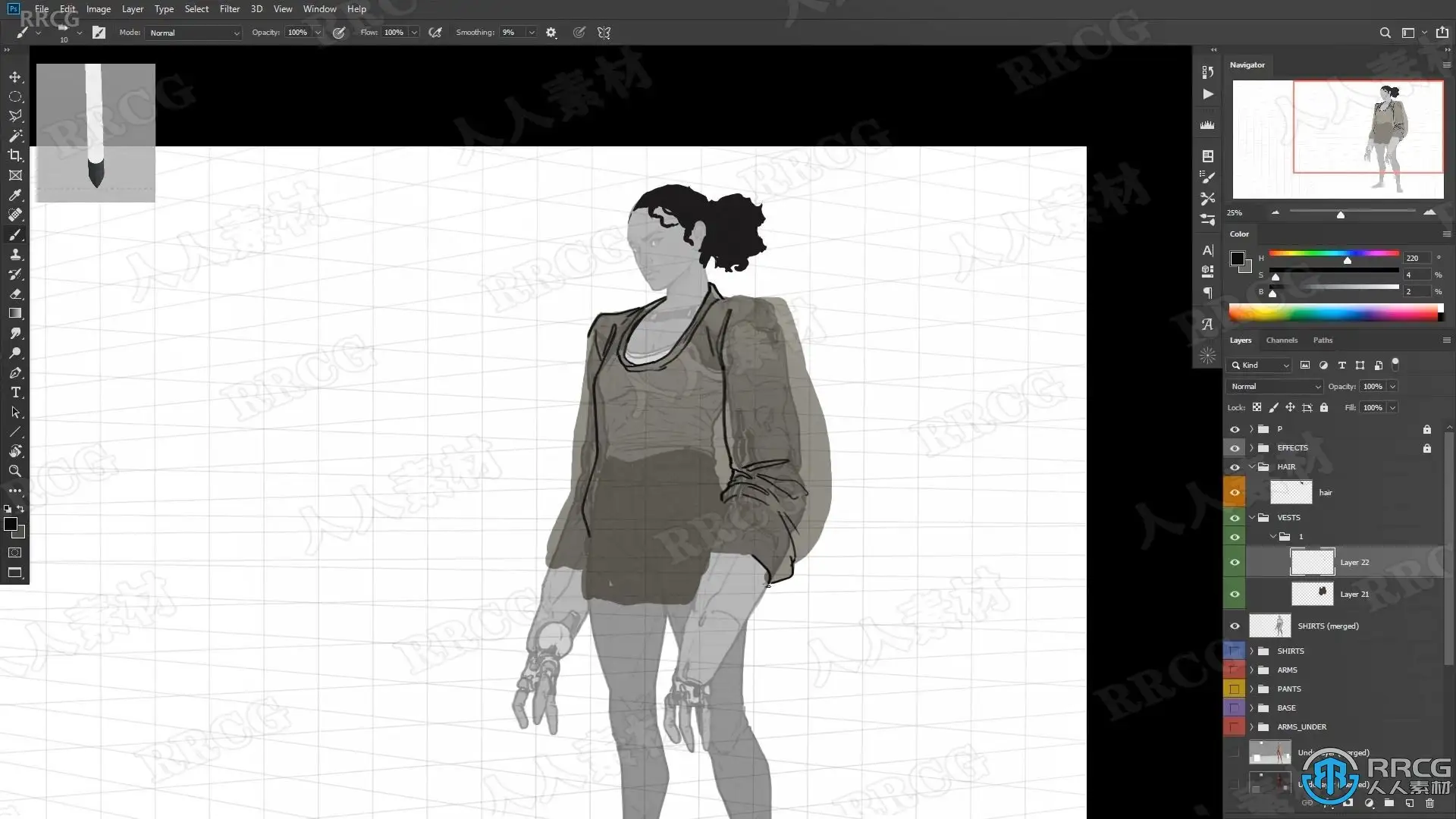Hide Layer 21 visibility eye

pos(1235,594)
